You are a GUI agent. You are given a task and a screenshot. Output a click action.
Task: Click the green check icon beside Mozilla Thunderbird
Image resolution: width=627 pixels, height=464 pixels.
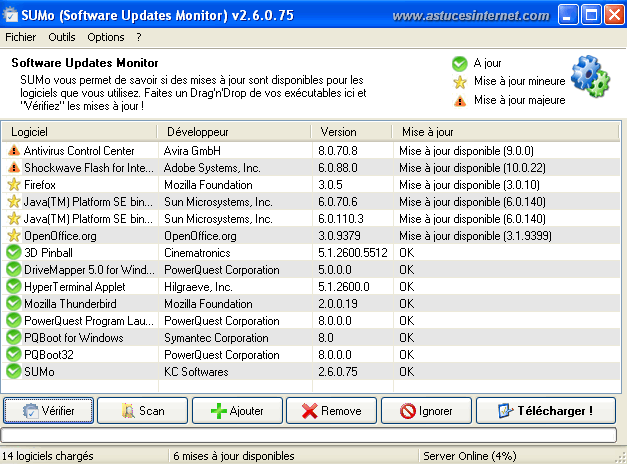(x=14, y=304)
